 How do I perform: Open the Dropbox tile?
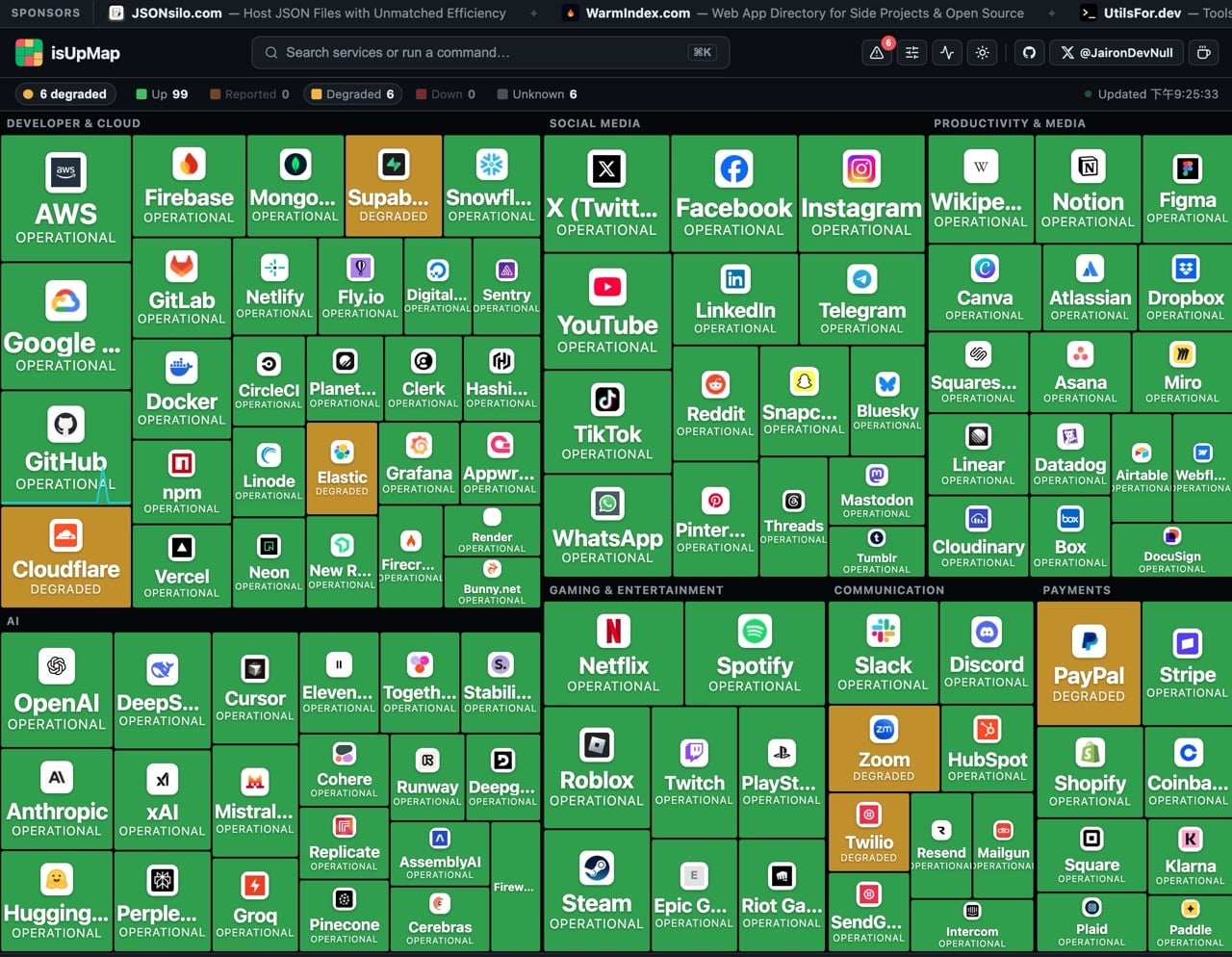coord(1185,287)
